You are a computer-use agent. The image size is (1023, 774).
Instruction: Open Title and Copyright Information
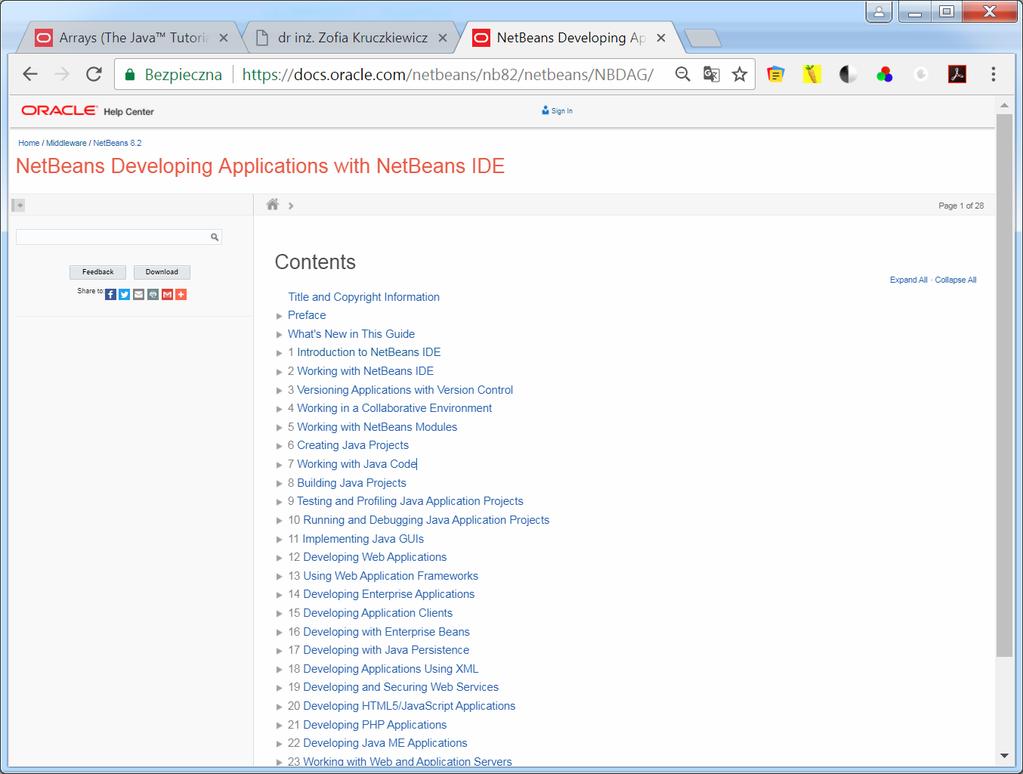(x=363, y=297)
